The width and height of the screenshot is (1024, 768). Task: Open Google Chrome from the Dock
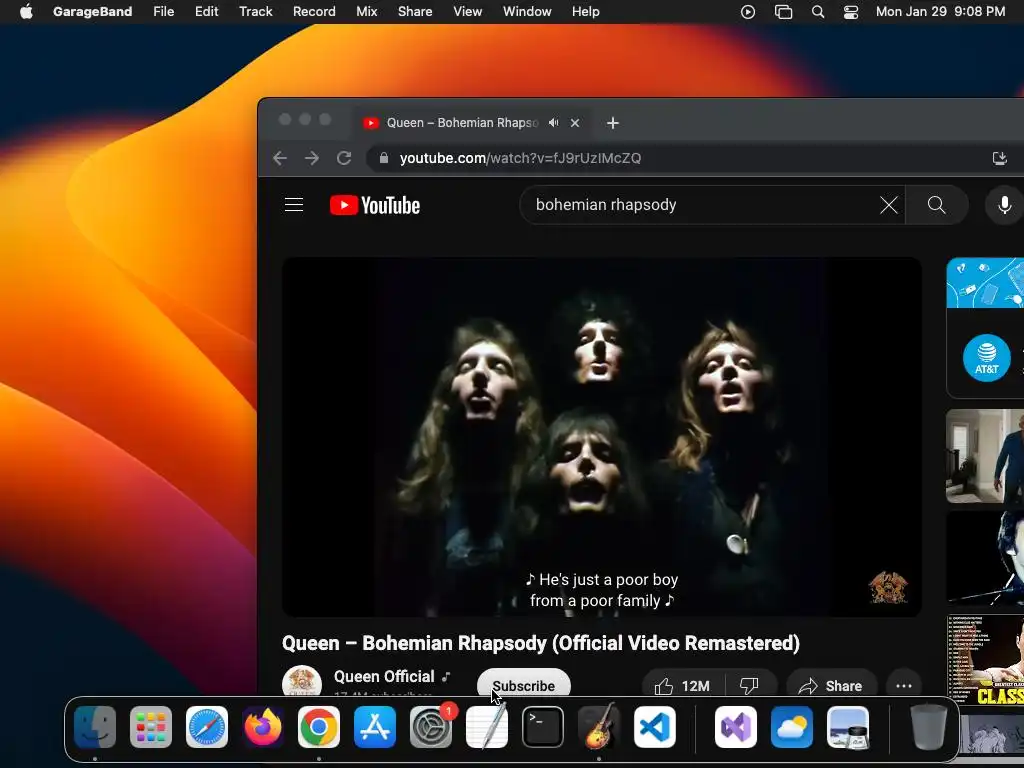319,727
